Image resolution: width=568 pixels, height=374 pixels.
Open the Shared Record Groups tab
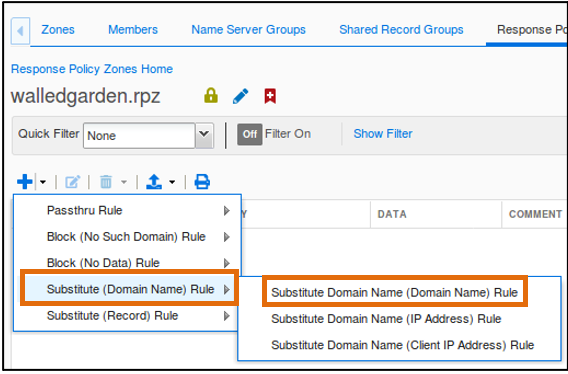(401, 30)
